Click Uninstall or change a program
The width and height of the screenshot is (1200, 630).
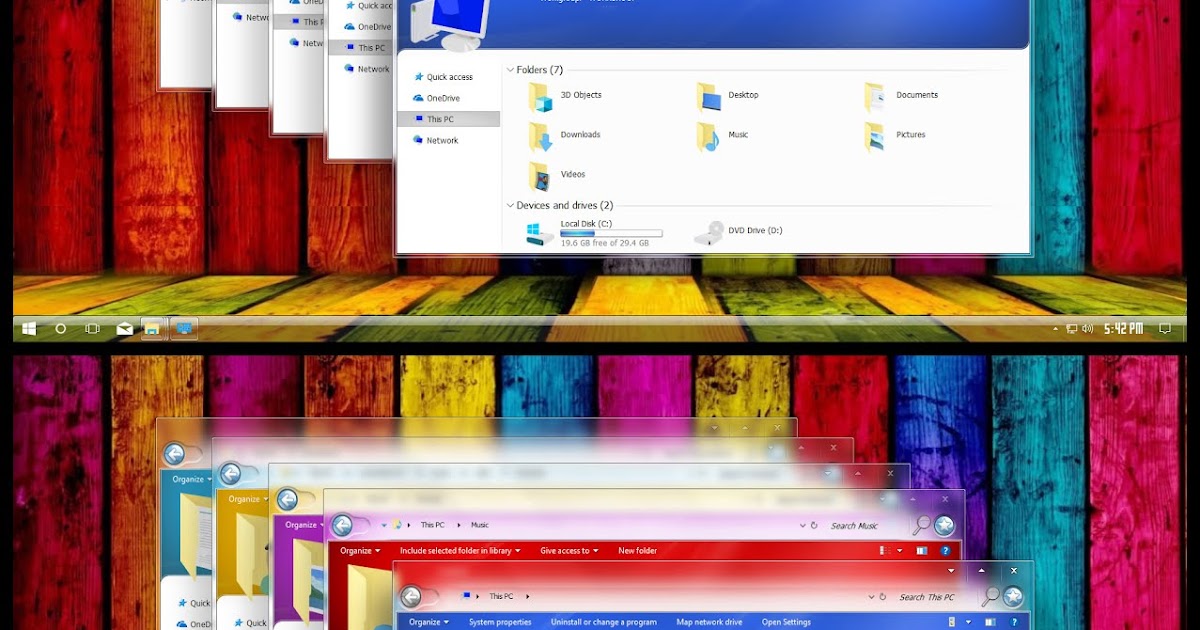603,622
